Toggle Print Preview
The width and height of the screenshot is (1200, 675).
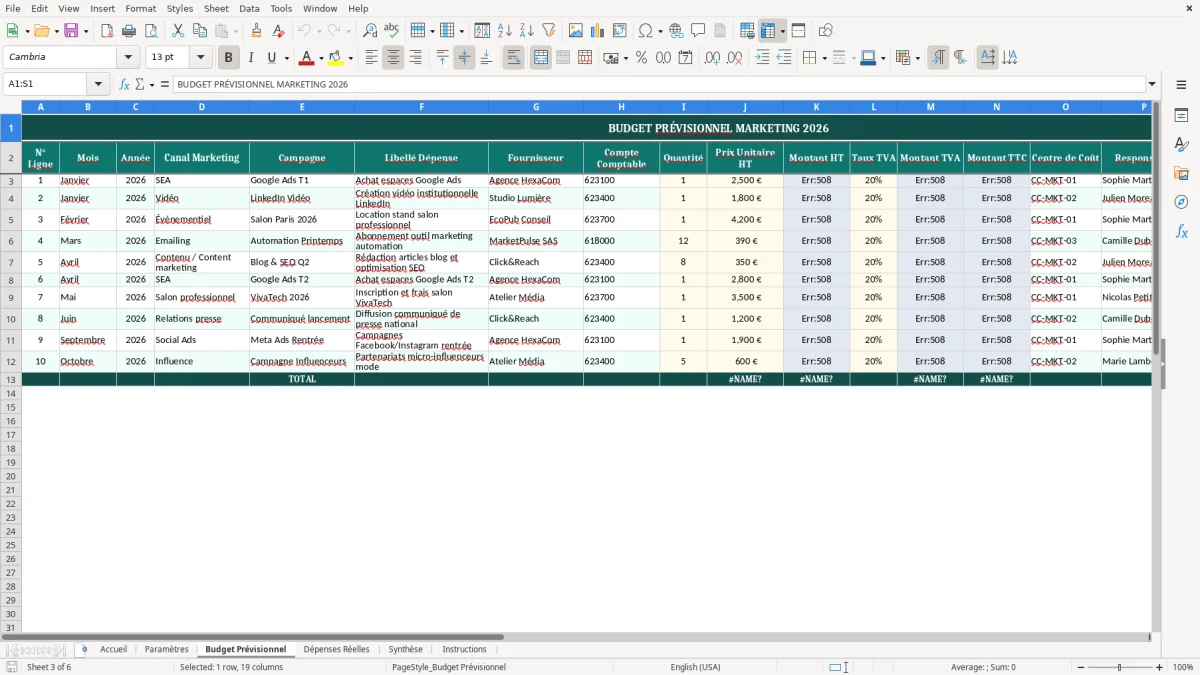[151, 31]
